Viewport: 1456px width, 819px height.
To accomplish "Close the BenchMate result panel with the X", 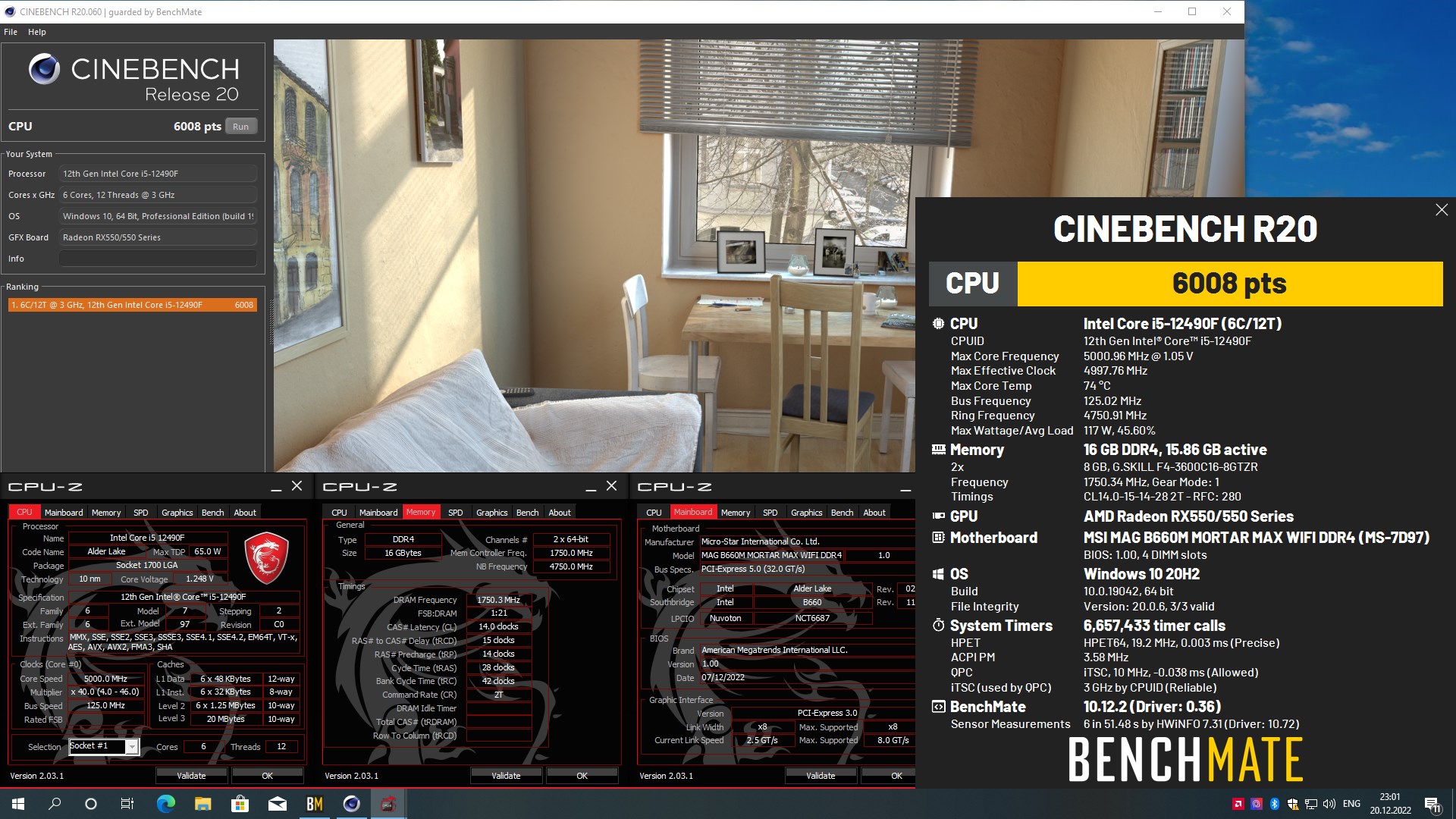I will 1442,210.
